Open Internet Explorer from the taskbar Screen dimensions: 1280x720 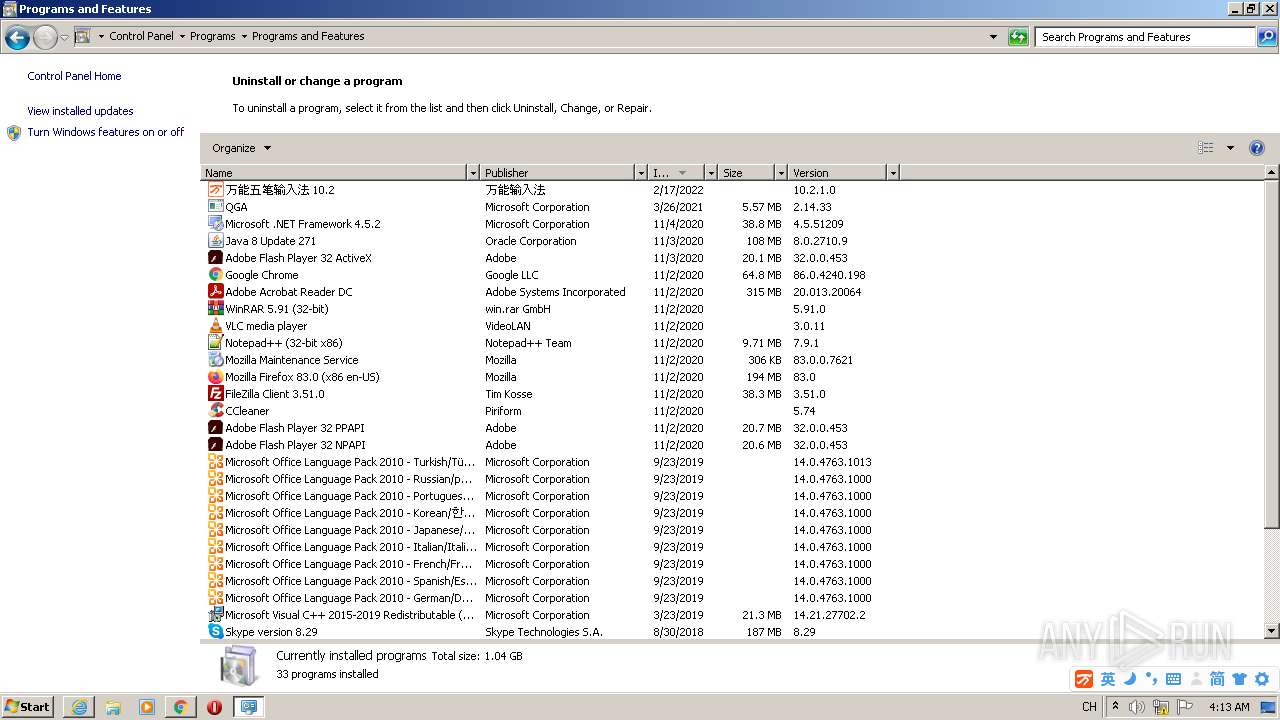point(79,707)
